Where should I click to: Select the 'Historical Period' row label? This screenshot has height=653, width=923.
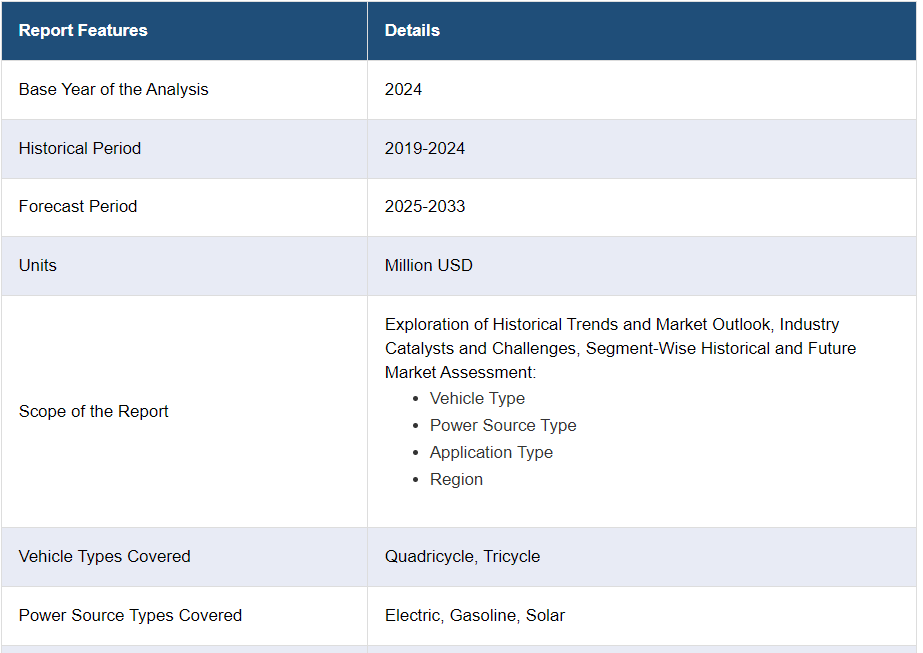click(80, 148)
